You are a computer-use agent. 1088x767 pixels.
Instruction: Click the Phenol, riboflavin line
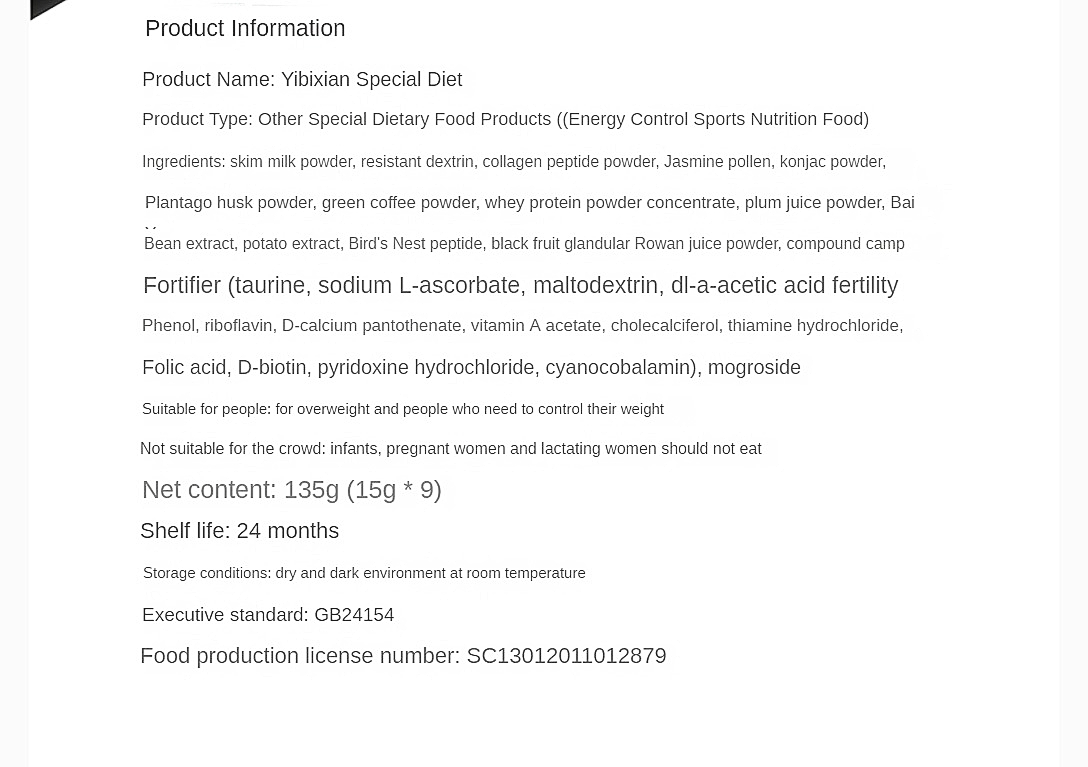point(522,326)
